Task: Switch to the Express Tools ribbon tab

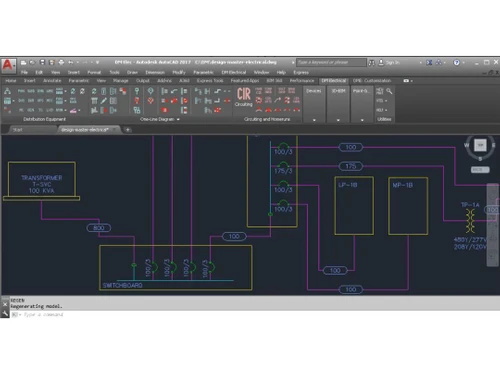Action: [x=210, y=81]
